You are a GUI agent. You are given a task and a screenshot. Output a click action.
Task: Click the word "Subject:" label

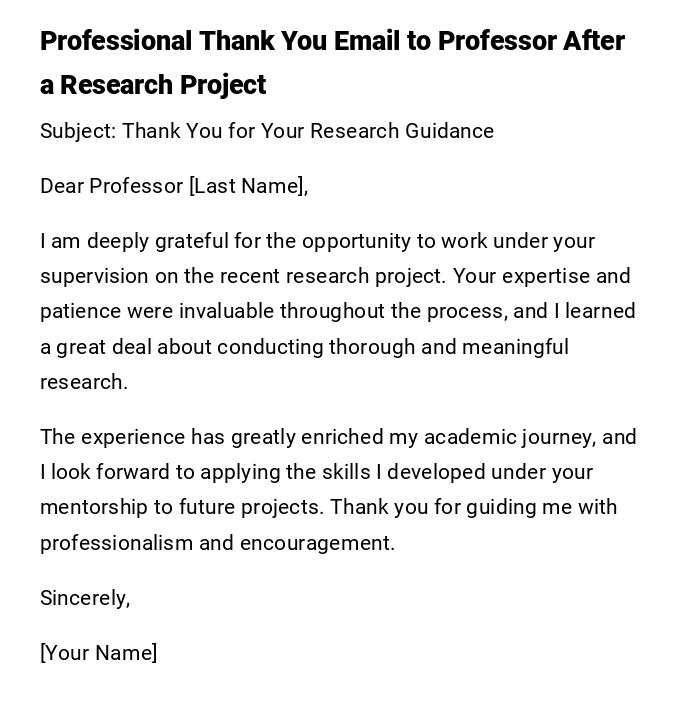77,131
